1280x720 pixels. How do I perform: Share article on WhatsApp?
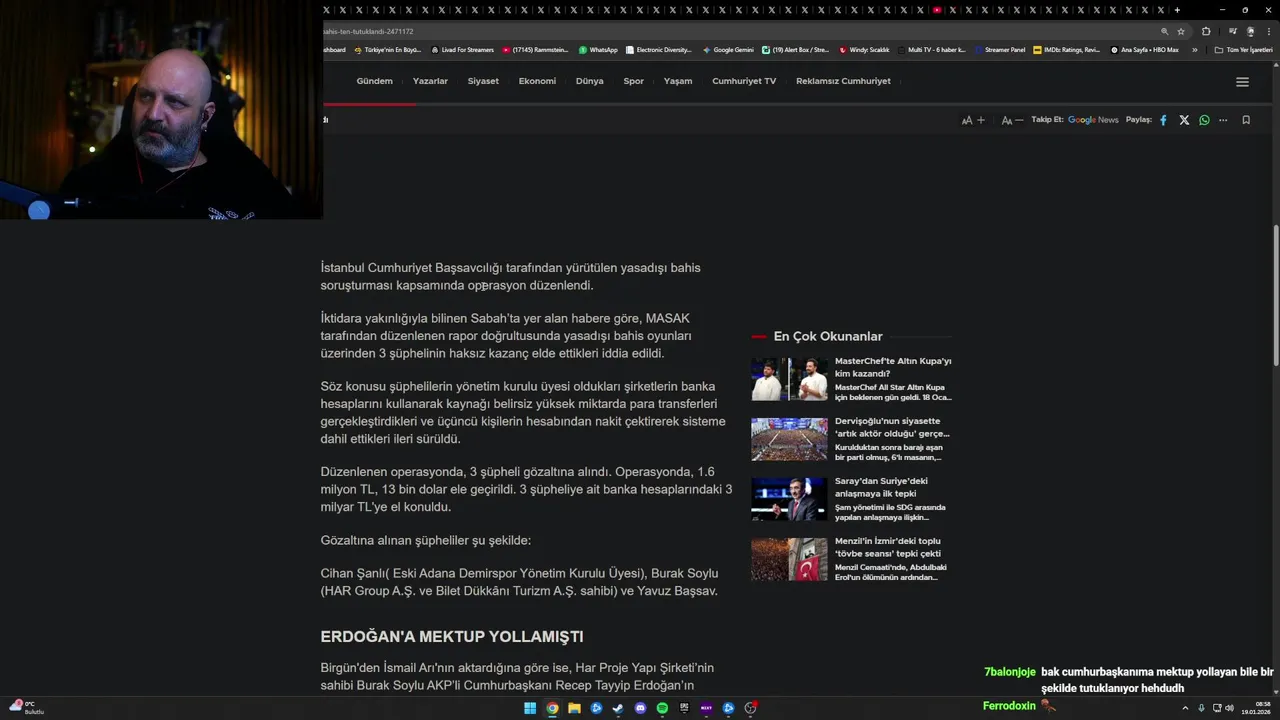coord(1204,120)
